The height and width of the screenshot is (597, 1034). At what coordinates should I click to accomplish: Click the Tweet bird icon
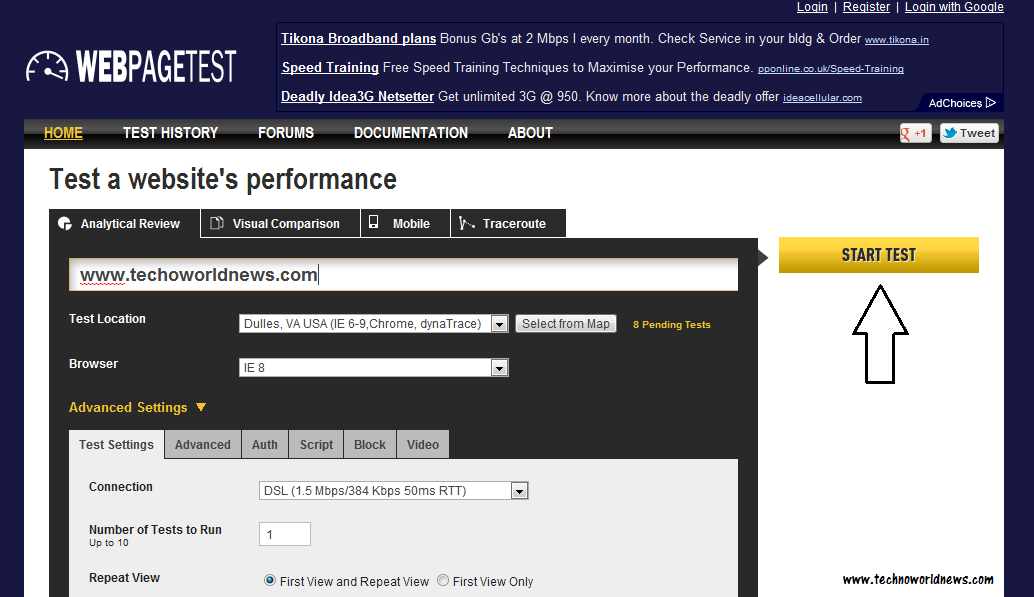tap(950, 132)
